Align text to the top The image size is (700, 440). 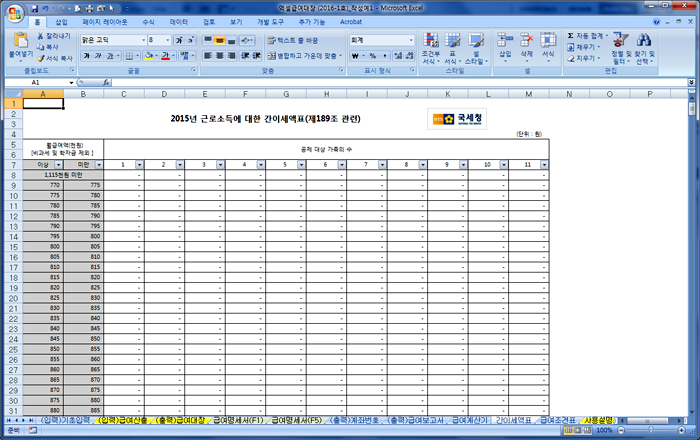pyautogui.click(x=208, y=40)
